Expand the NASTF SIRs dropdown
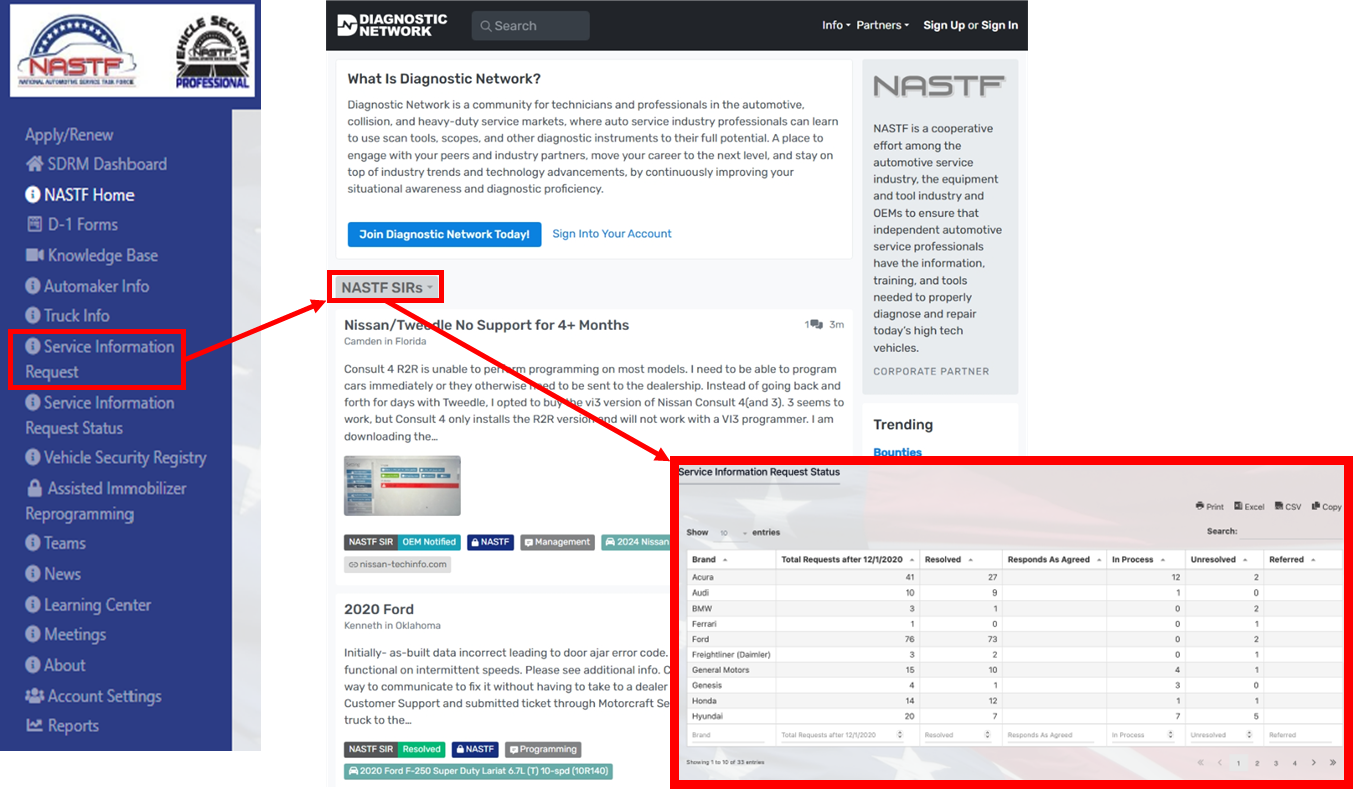Image resolution: width=1353 pixels, height=789 pixels. 387,288
